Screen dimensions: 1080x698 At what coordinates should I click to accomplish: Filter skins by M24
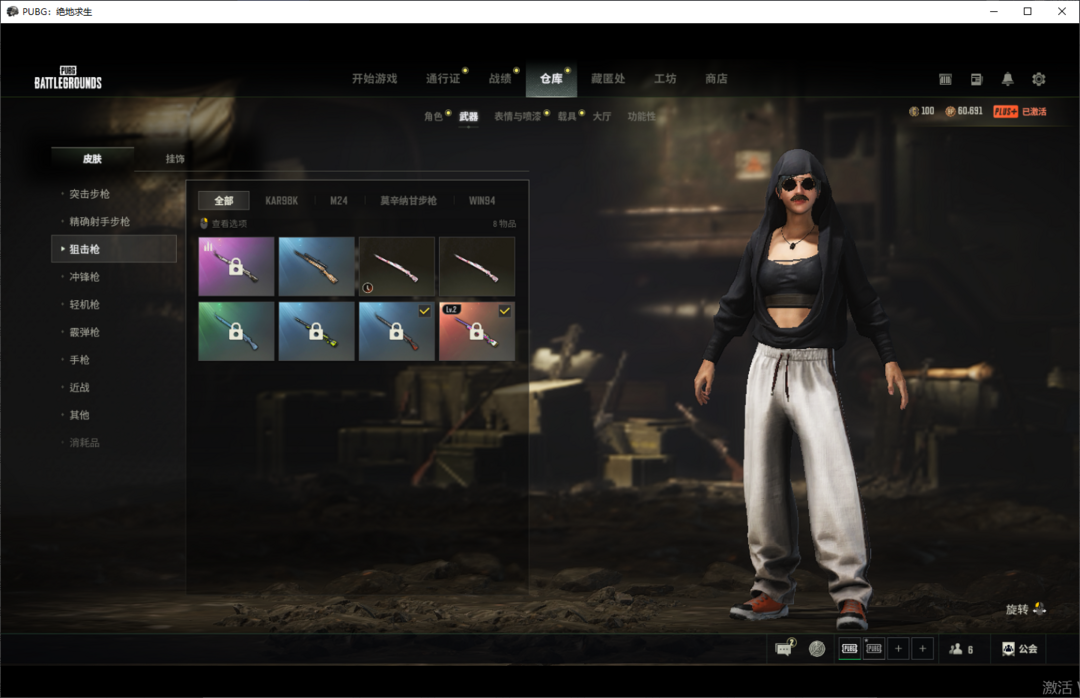coord(339,201)
